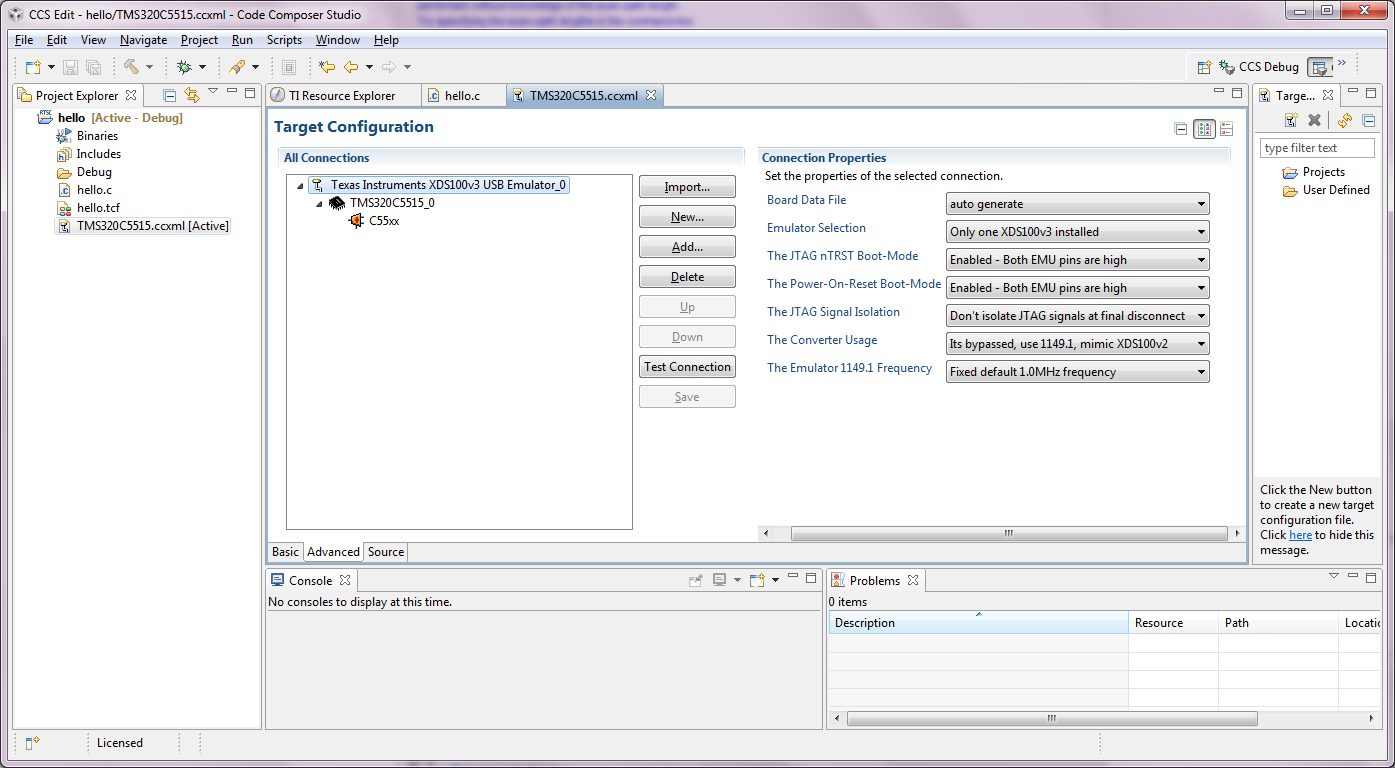Image resolution: width=1395 pixels, height=768 pixels.
Task: Open the Scripts menu
Action: click(284, 40)
